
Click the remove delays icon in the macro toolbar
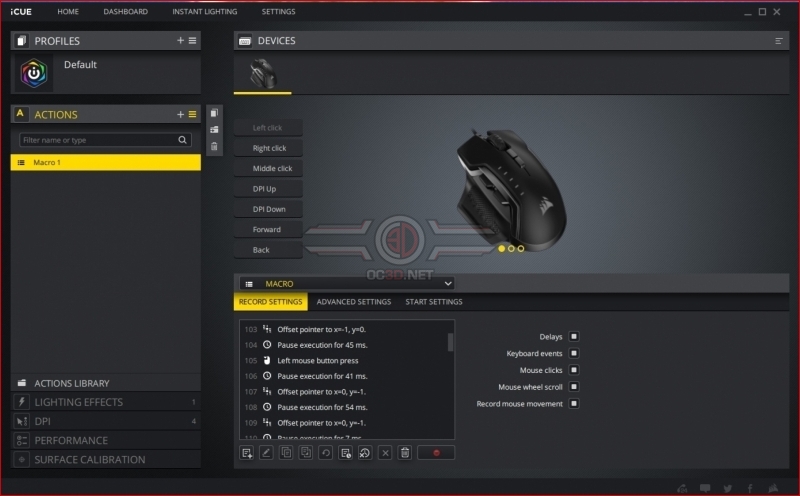click(x=365, y=453)
